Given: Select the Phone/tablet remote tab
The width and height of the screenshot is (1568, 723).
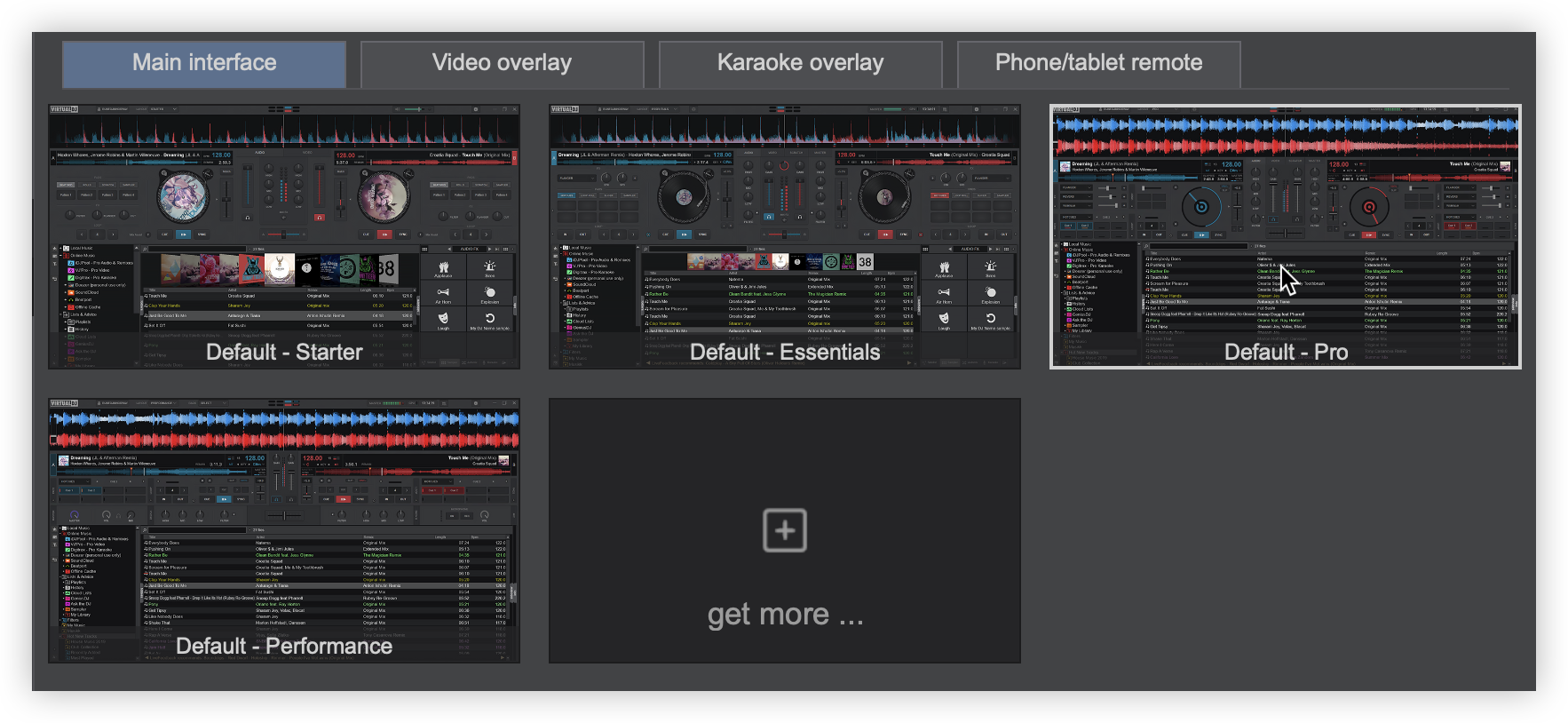Looking at the screenshot, I should coord(1098,63).
